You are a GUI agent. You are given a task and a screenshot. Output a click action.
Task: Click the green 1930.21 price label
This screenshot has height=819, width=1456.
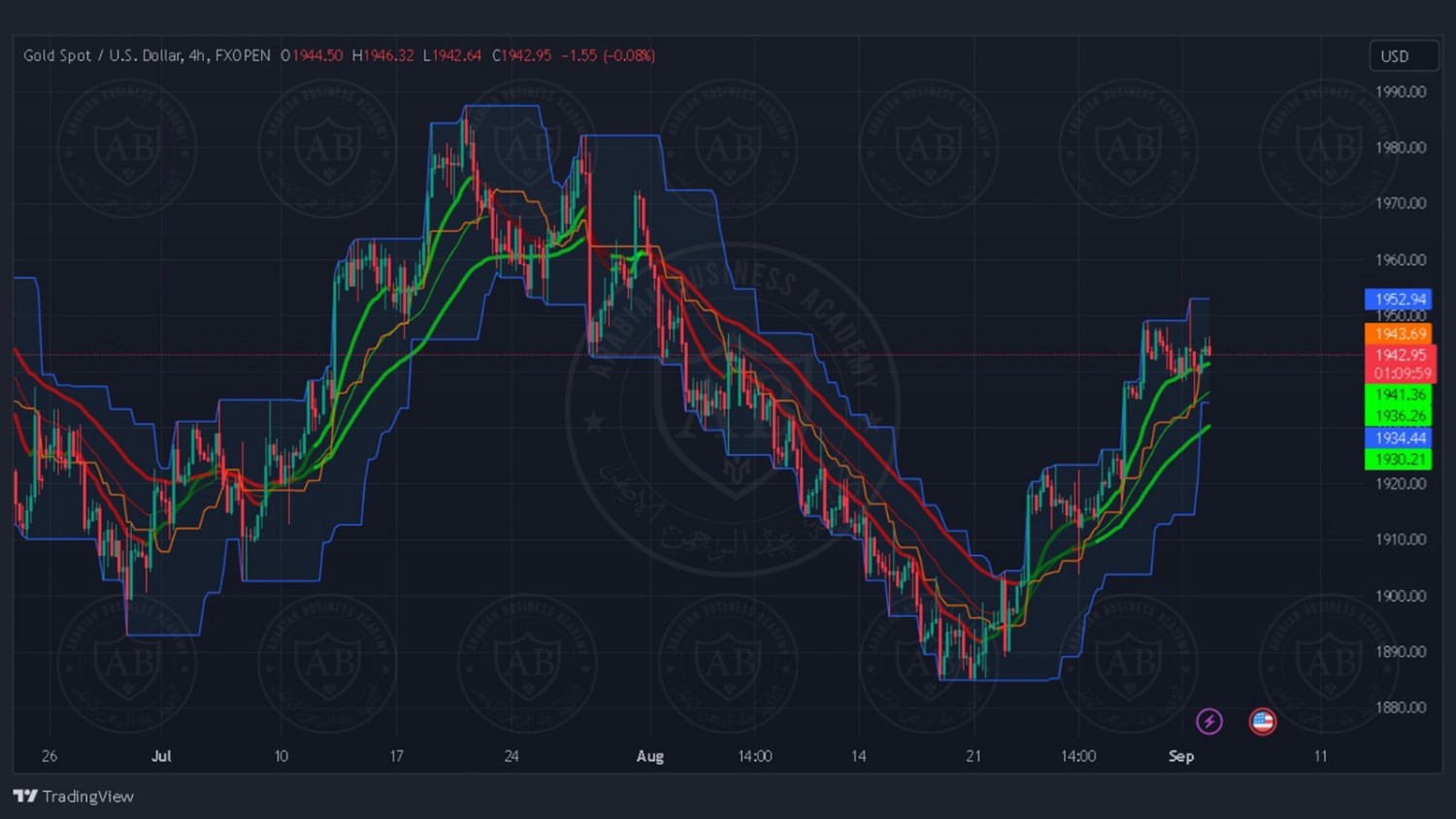pyautogui.click(x=1399, y=460)
